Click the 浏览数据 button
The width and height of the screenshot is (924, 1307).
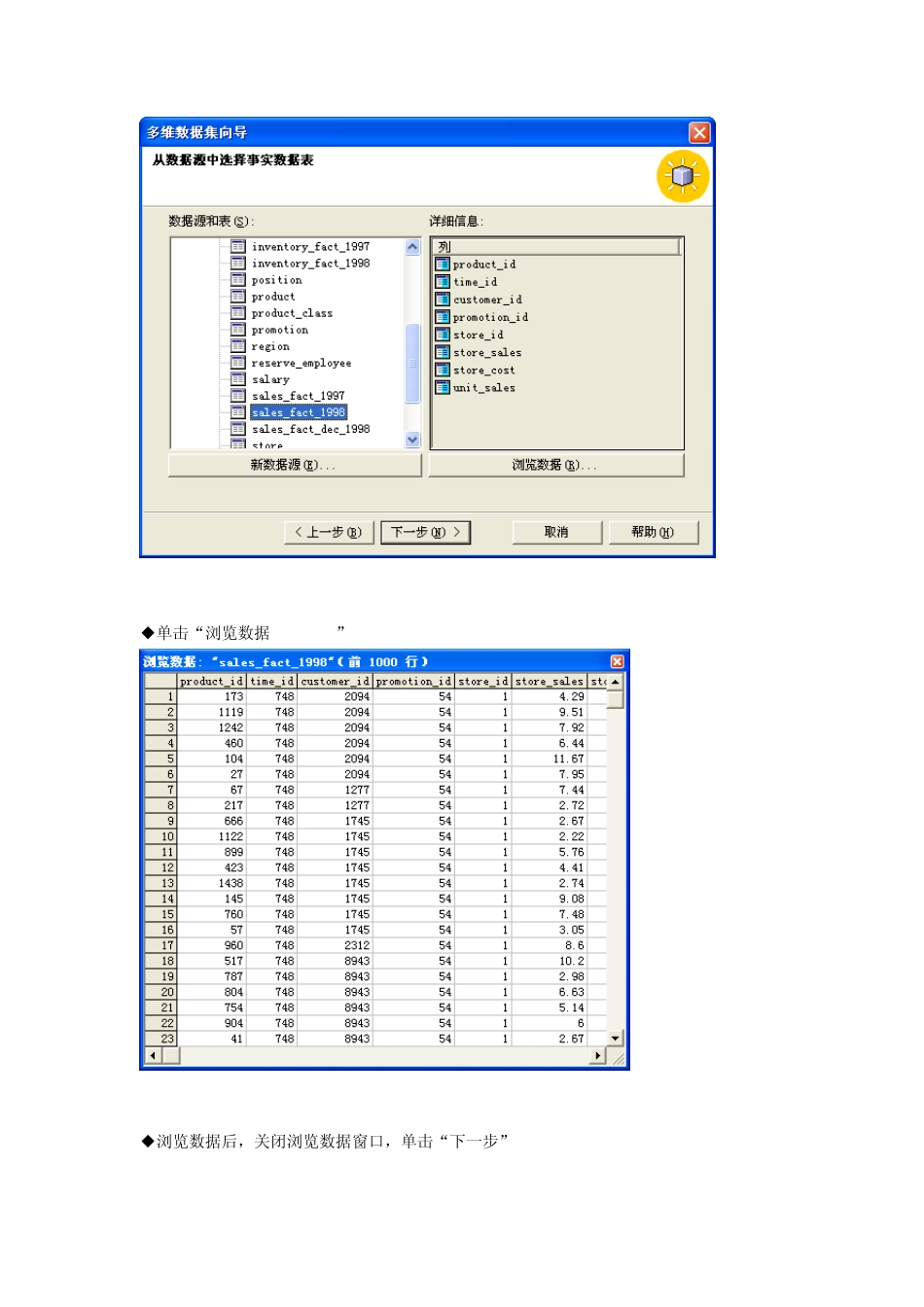point(556,466)
